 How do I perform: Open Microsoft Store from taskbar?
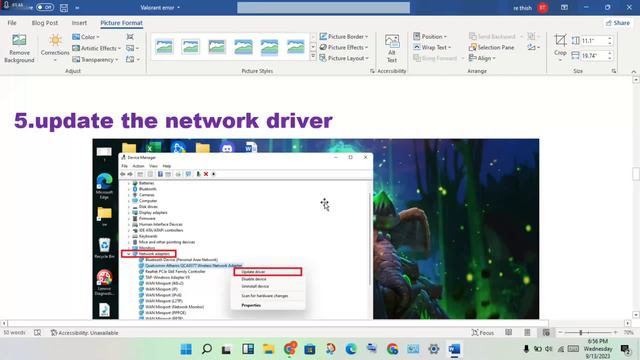pos(310,349)
